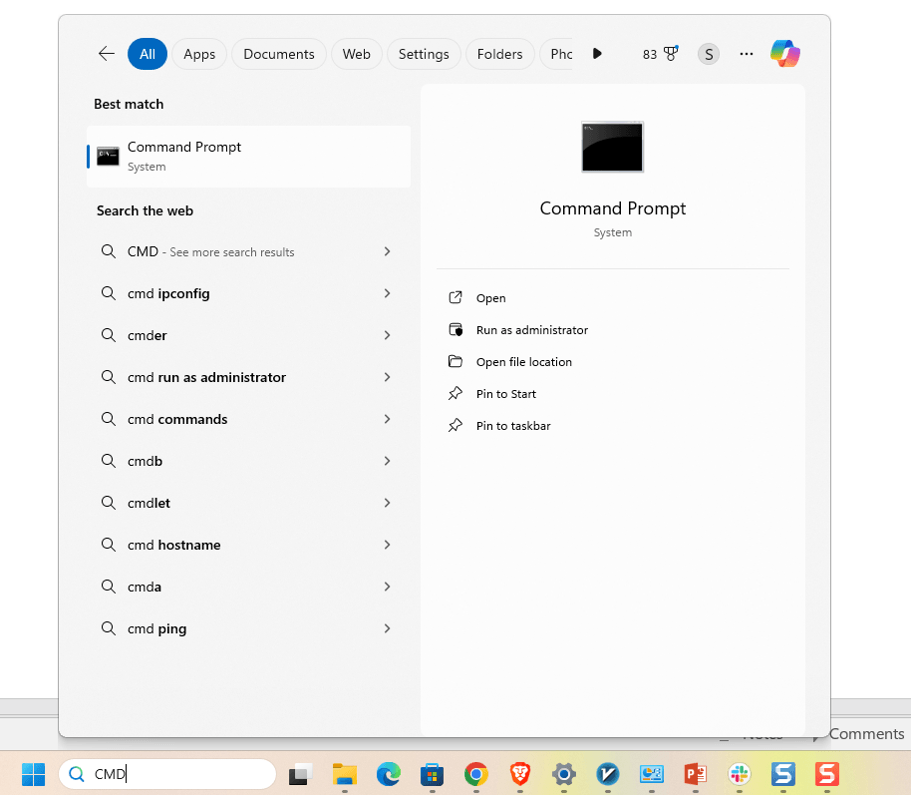This screenshot has height=795, width=911.
Task: Click the back arrow in search panel
Action: click(106, 54)
